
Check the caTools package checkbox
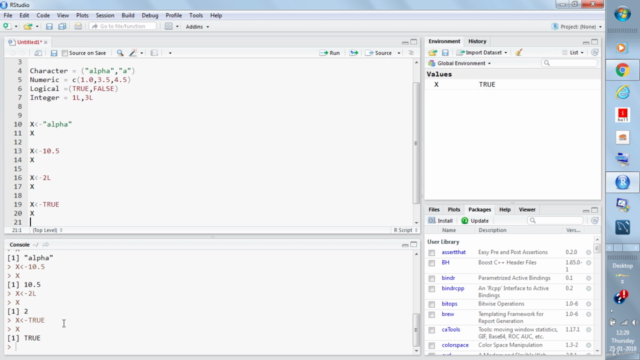pos(431,330)
